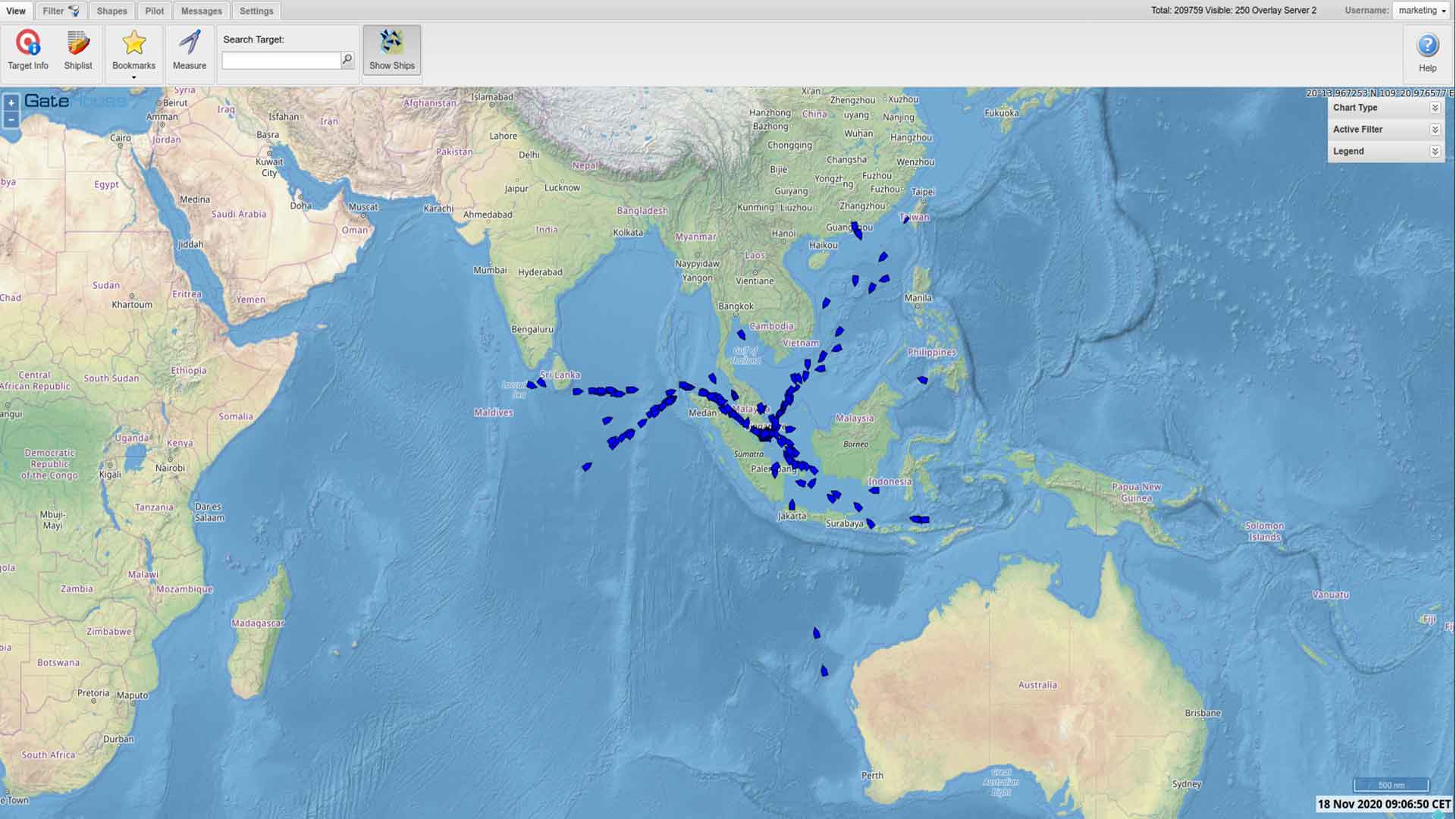Select the ship near Taiwan
This screenshot has width=1456, height=819.
(x=906, y=219)
